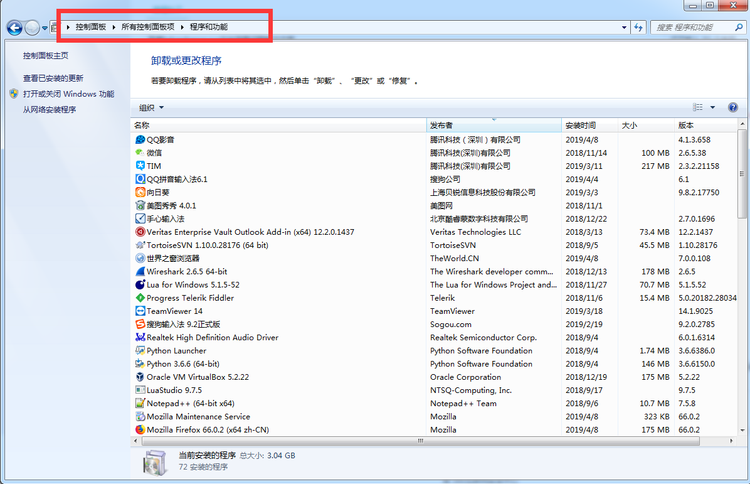
Task: Click the Lua for Windows icon
Action: 140,285
